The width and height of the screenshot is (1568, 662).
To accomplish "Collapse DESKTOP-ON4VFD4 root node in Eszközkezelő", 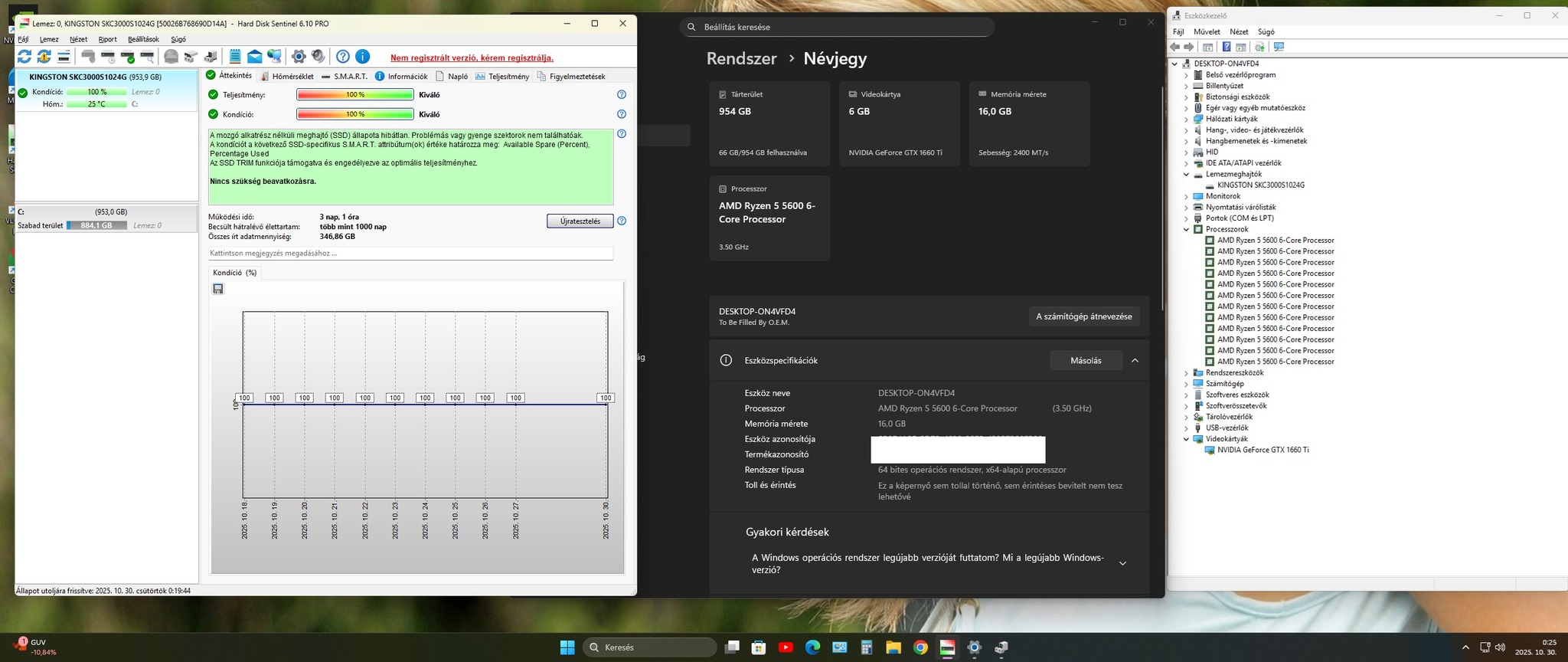I will tap(1175, 64).
